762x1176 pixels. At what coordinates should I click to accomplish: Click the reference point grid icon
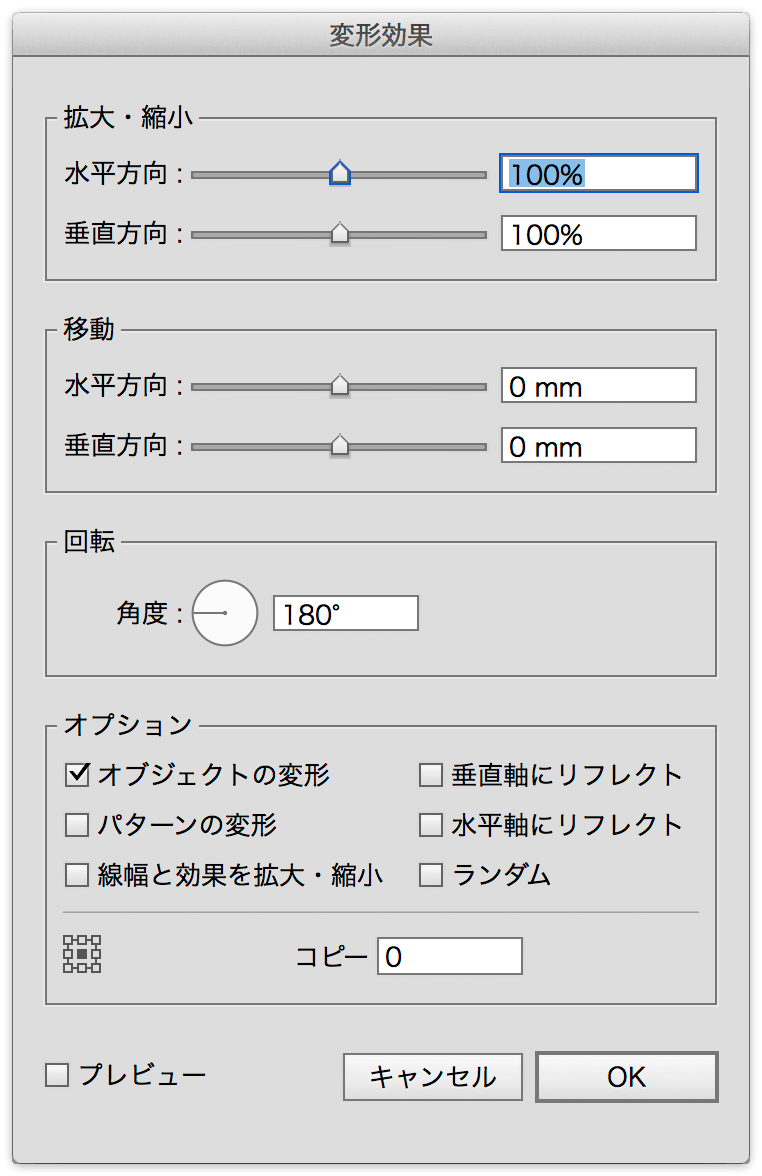(82, 955)
